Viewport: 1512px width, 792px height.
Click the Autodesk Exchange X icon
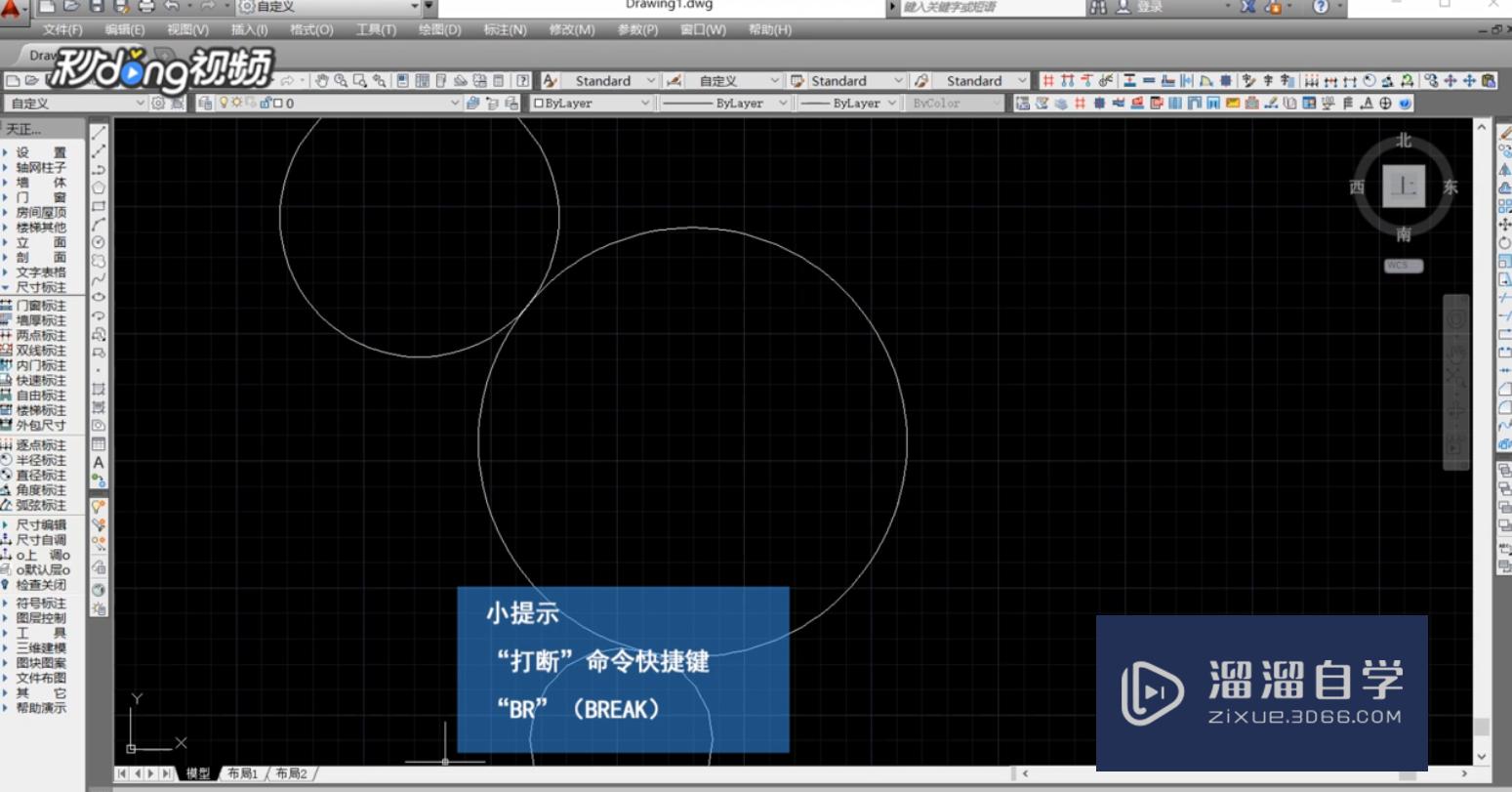tap(1248, 7)
